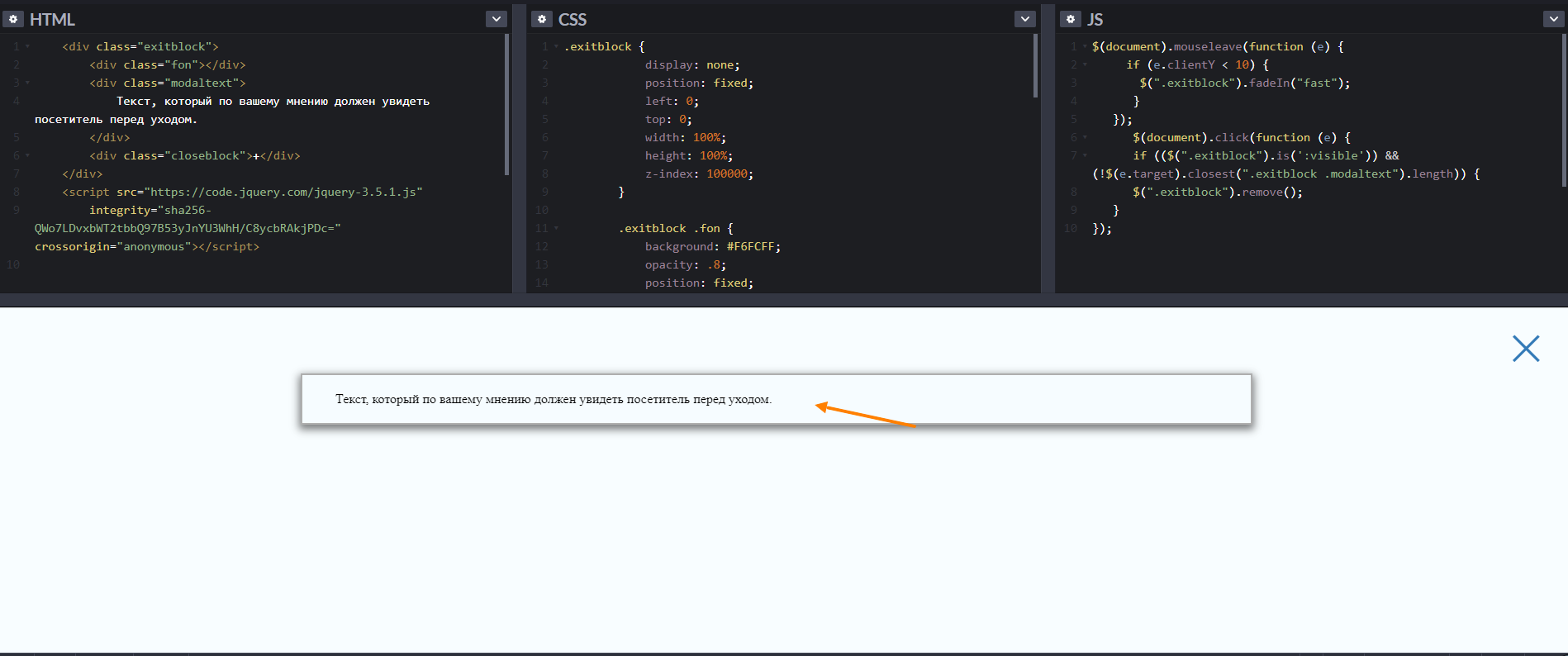Fold HTML line 1 exitblock div
This screenshot has width=1568, height=656.
tap(27, 47)
